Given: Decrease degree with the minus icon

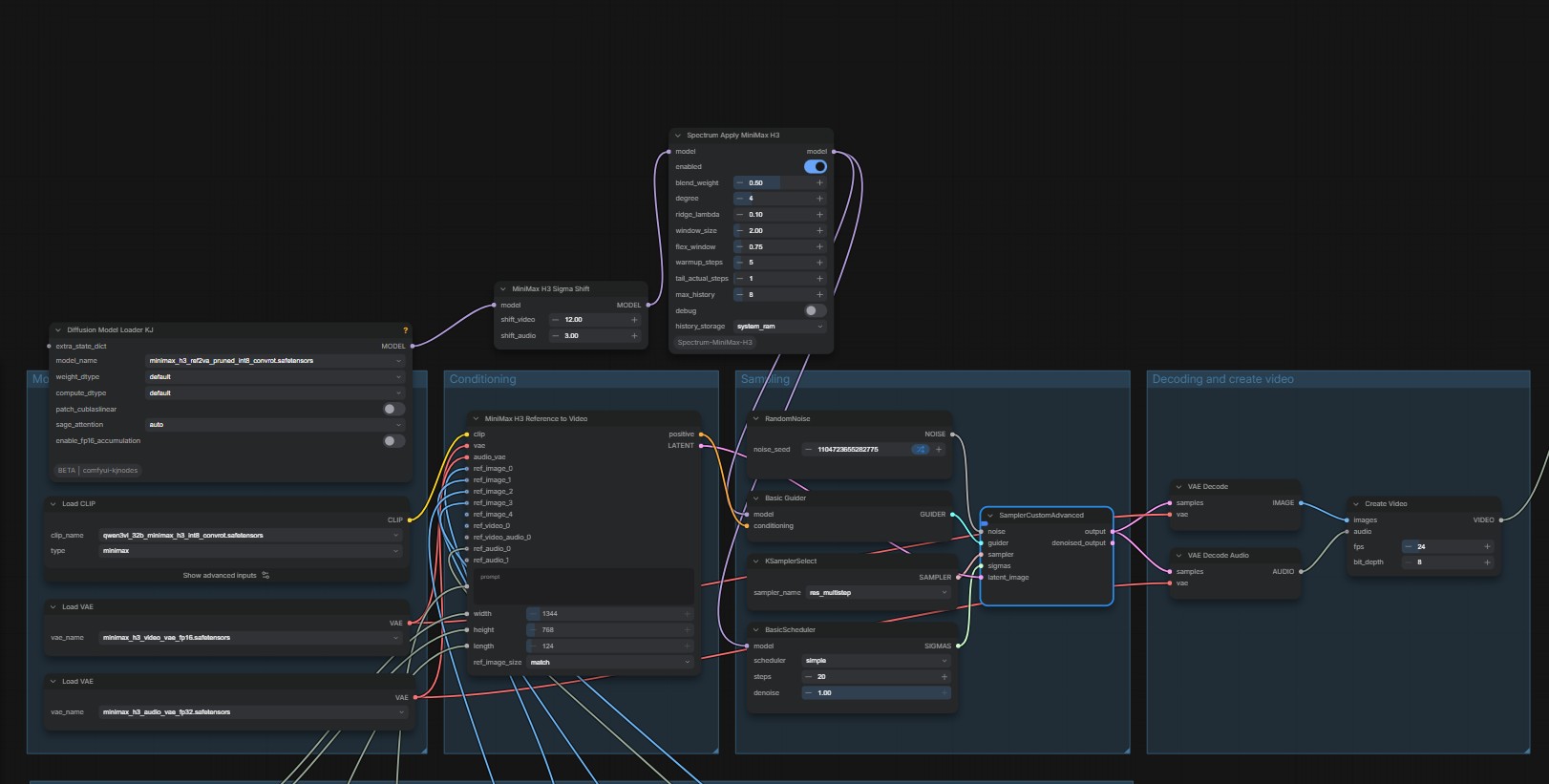Looking at the screenshot, I should pyautogui.click(x=739, y=199).
